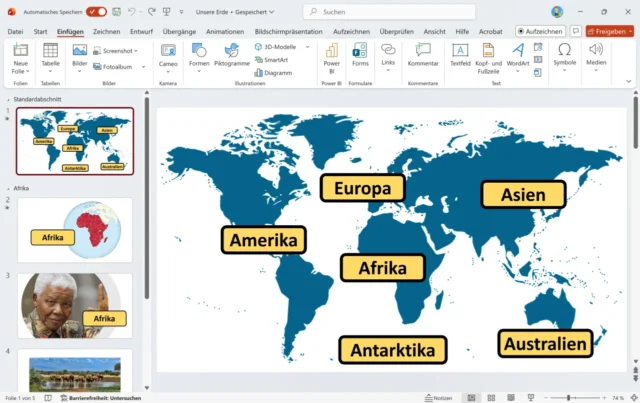Insert a new slide with Neue Folie
The image size is (640, 403).
coord(20,59)
